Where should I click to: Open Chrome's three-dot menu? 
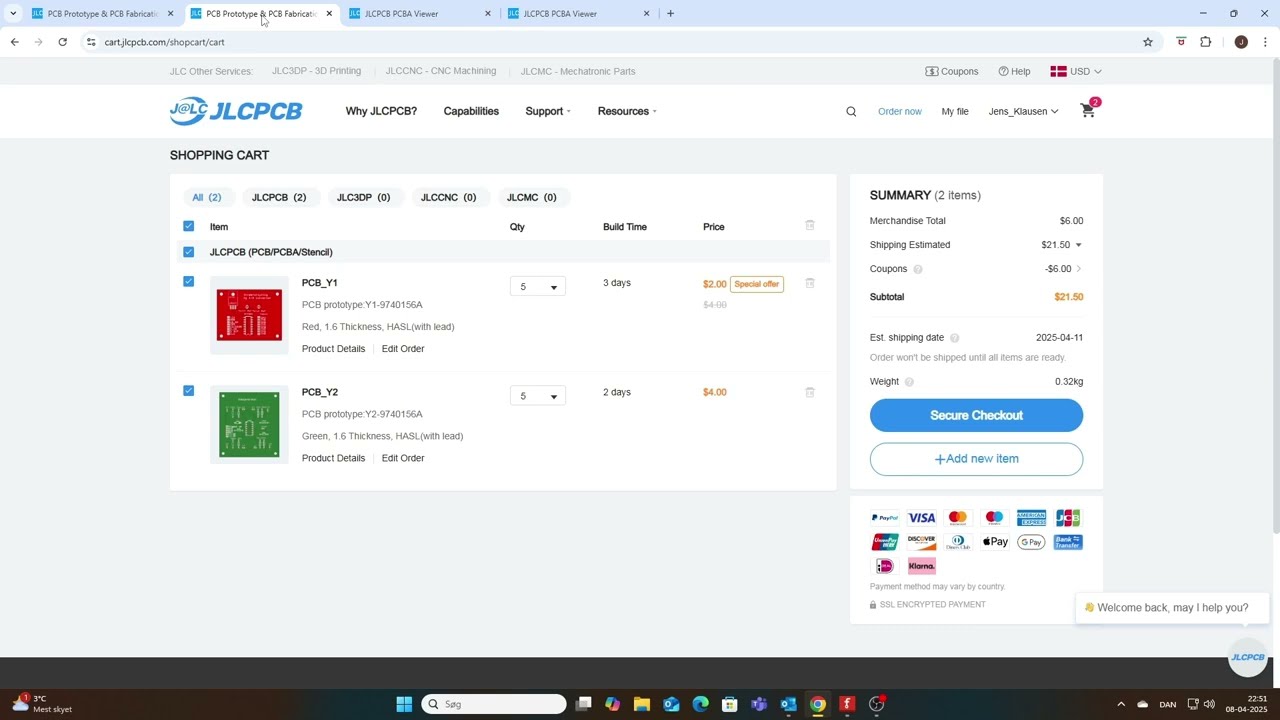pyautogui.click(x=1265, y=42)
